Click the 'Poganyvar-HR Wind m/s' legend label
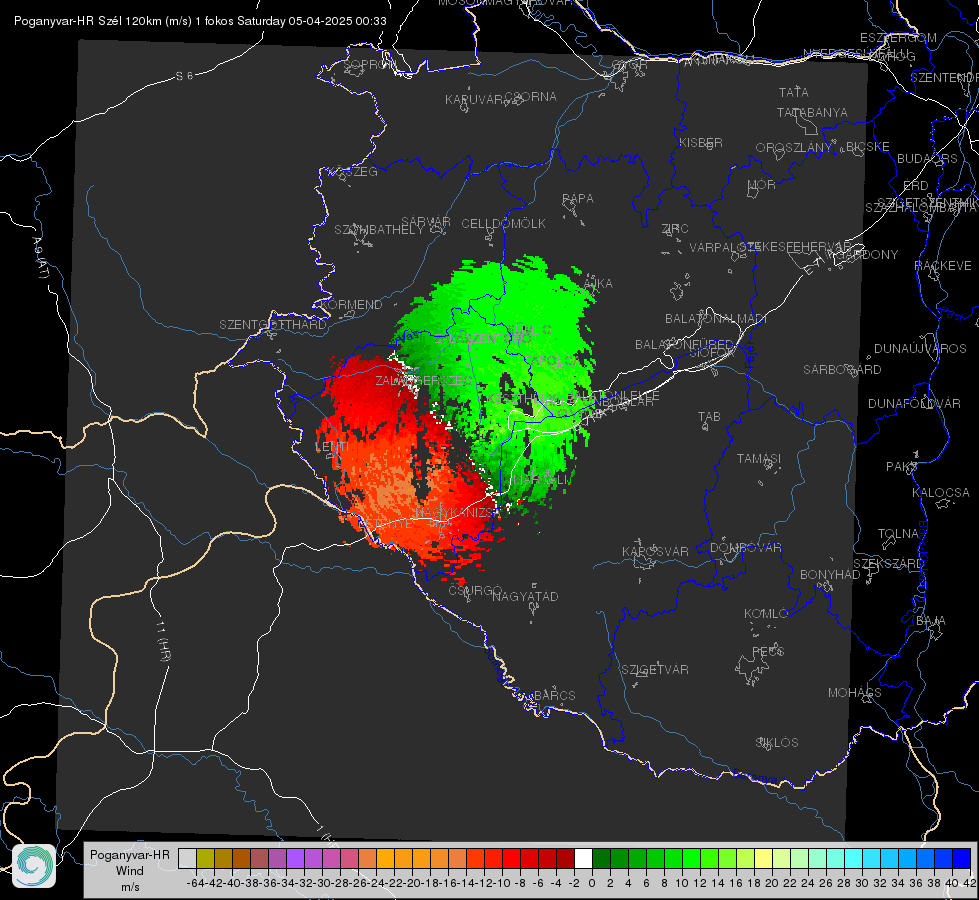Viewport: 979px width, 900px height. [130, 871]
